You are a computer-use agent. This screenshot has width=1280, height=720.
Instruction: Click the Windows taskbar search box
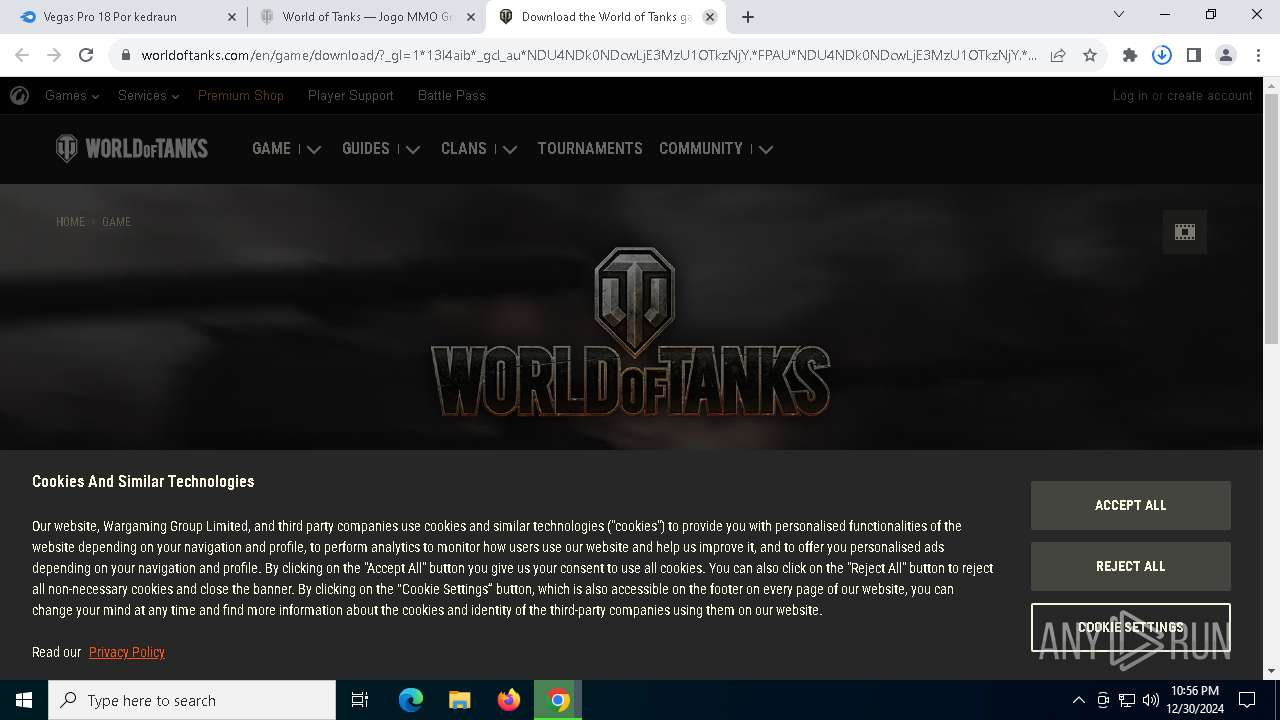(x=192, y=700)
